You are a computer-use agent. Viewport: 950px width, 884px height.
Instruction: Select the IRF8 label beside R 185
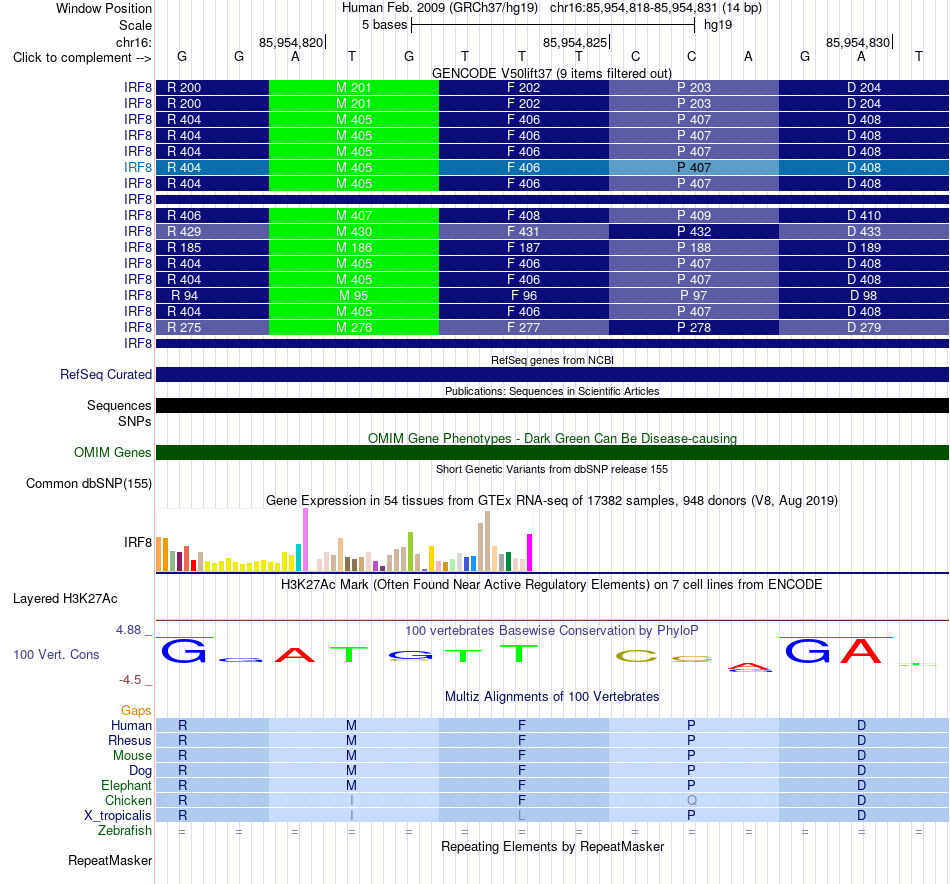point(138,247)
